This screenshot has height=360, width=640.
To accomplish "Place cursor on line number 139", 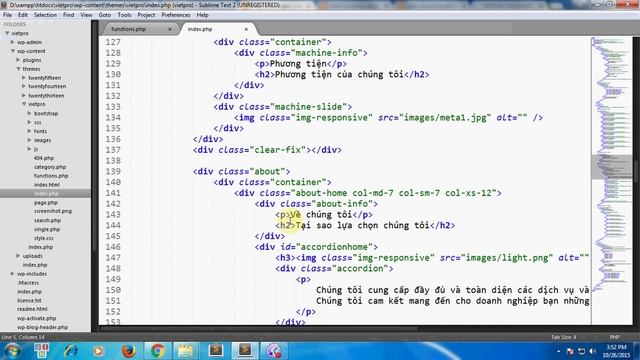I will click(113, 171).
